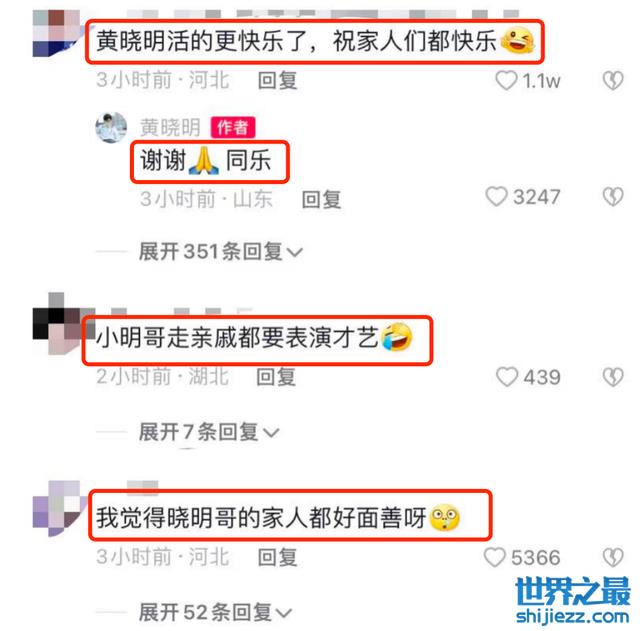Like 黄晓明's reply with 3247 likes
Image resolution: width=640 pixels, height=631 pixels.
[496, 197]
